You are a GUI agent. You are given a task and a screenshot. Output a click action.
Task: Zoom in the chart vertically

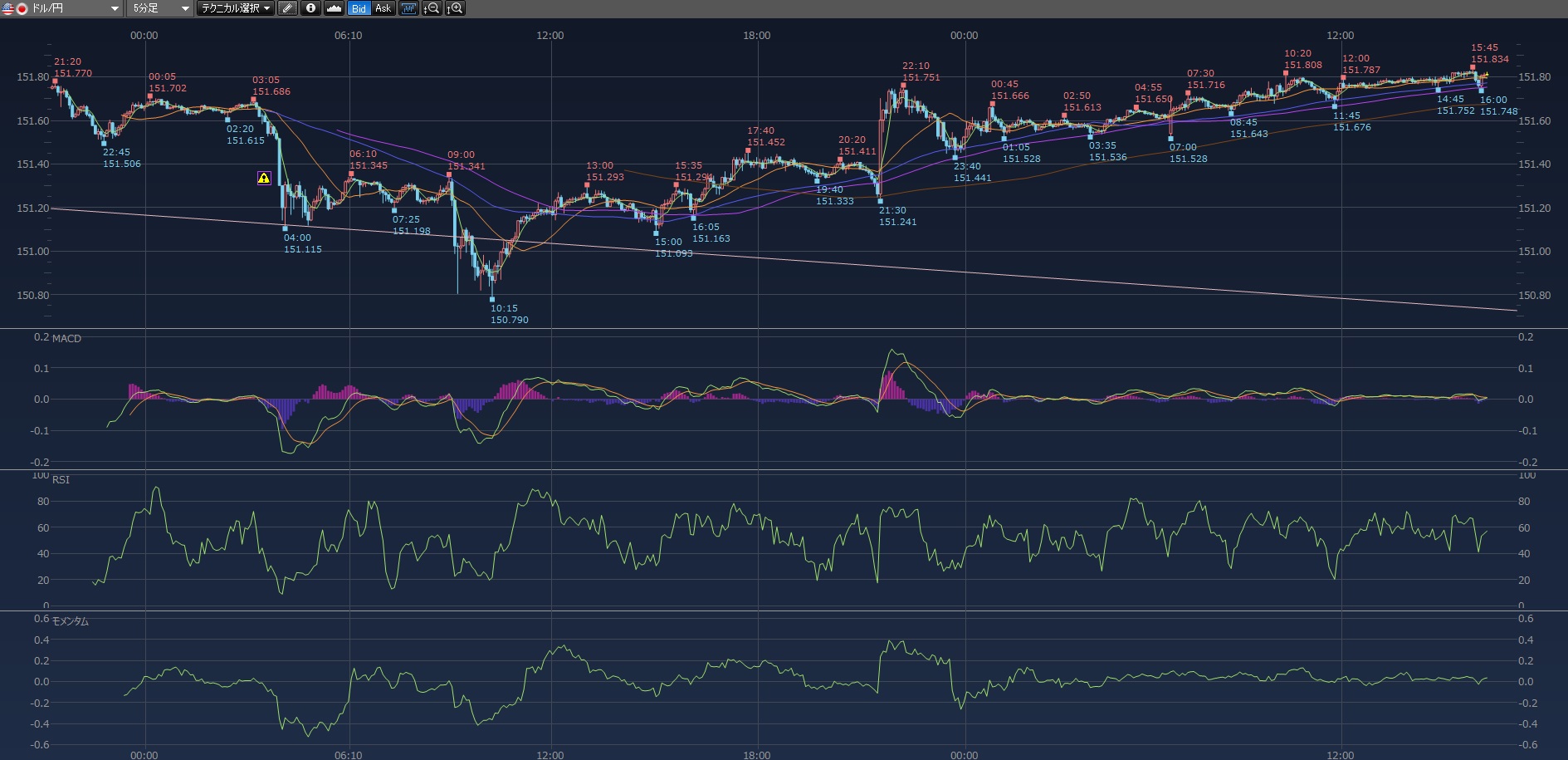455,8
